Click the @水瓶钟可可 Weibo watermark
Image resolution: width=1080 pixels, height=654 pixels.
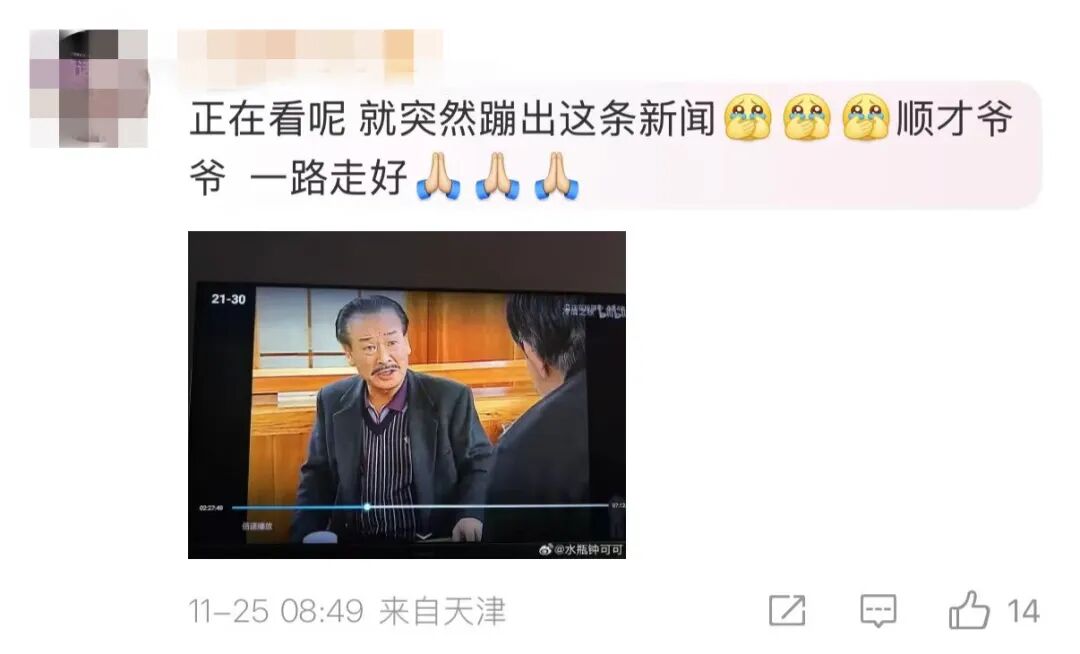[x=581, y=549]
